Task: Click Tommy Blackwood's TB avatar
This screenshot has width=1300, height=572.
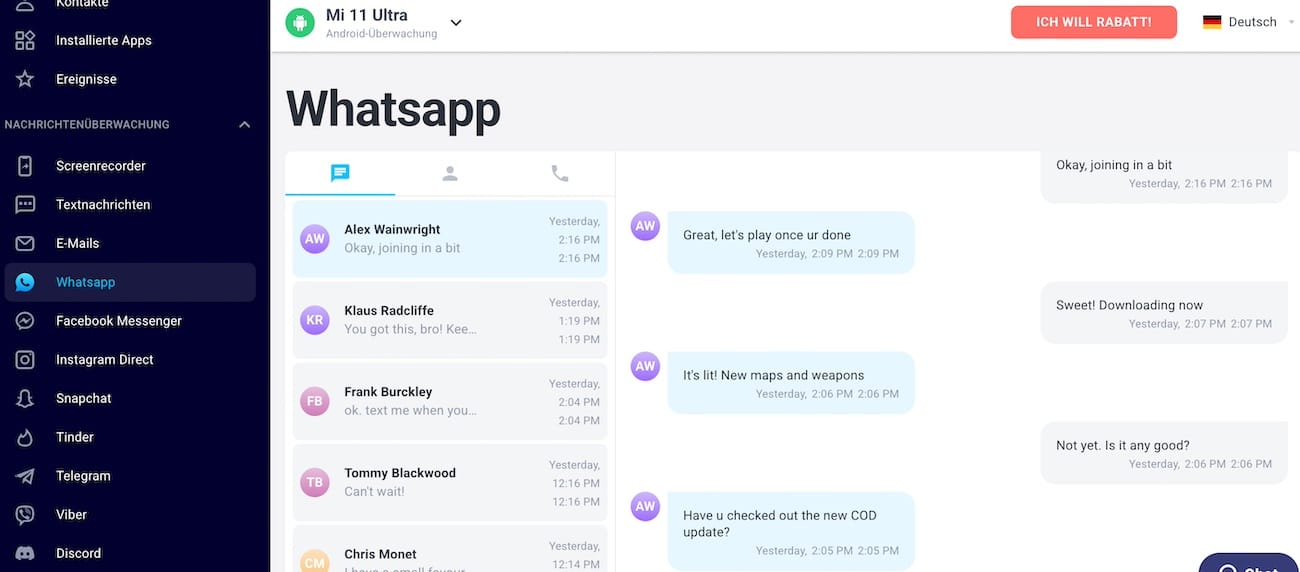Action: 315,482
